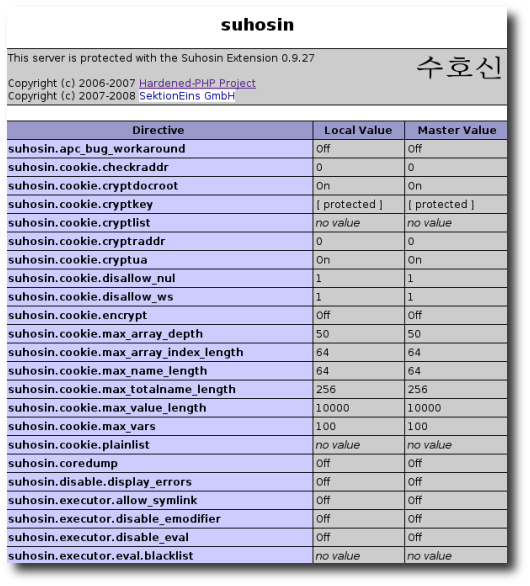Click local value 50 of max_array_depth
The width and height of the screenshot is (530, 586).
click(323, 334)
